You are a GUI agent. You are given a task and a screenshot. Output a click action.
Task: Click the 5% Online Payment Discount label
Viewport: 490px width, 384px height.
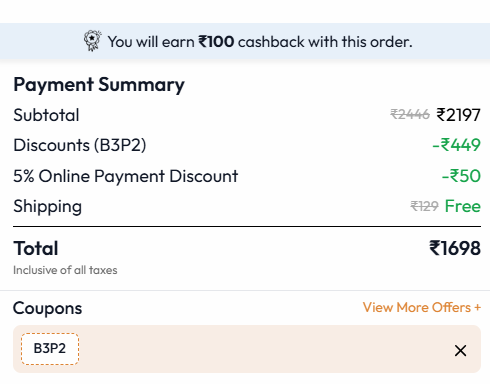tap(126, 176)
